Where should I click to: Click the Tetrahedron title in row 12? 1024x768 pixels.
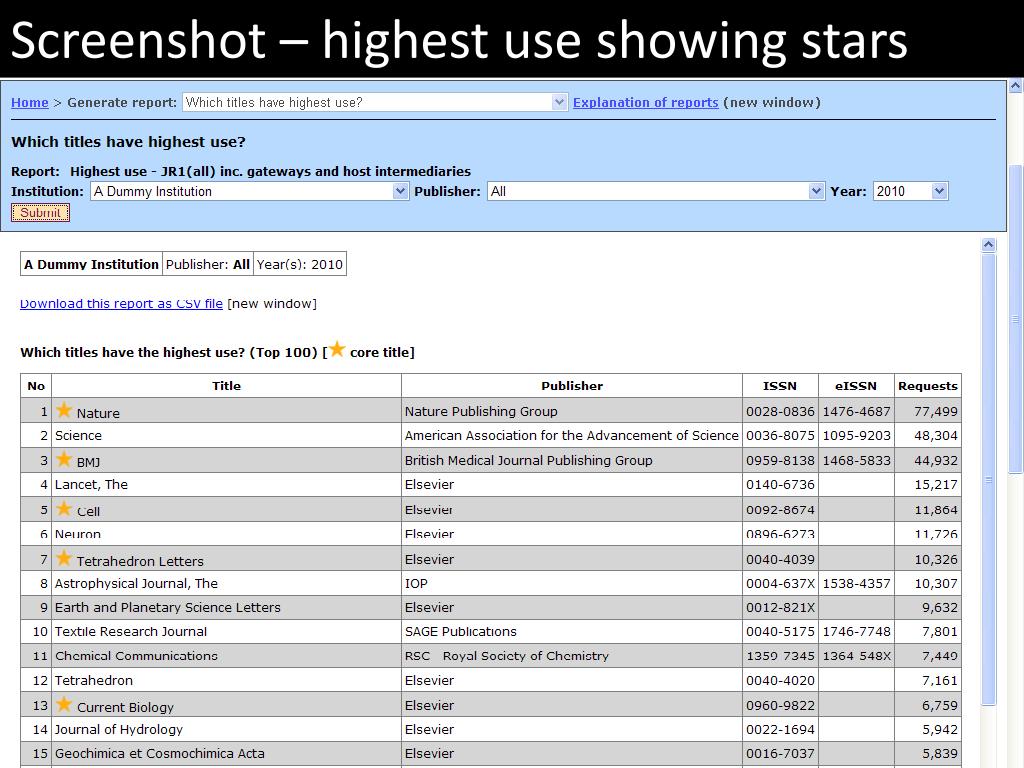[x=94, y=680]
